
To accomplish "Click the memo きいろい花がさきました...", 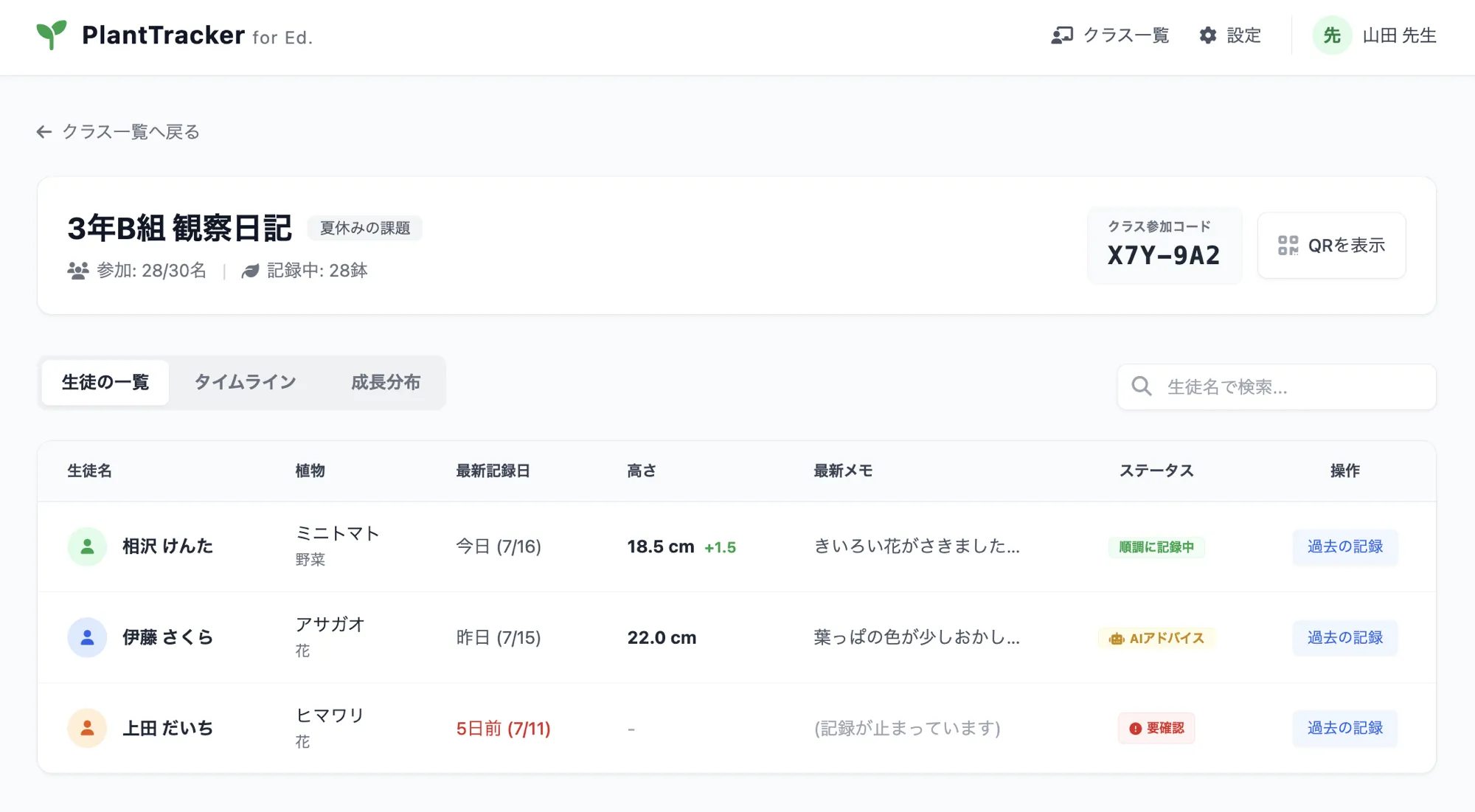I will coord(917,546).
